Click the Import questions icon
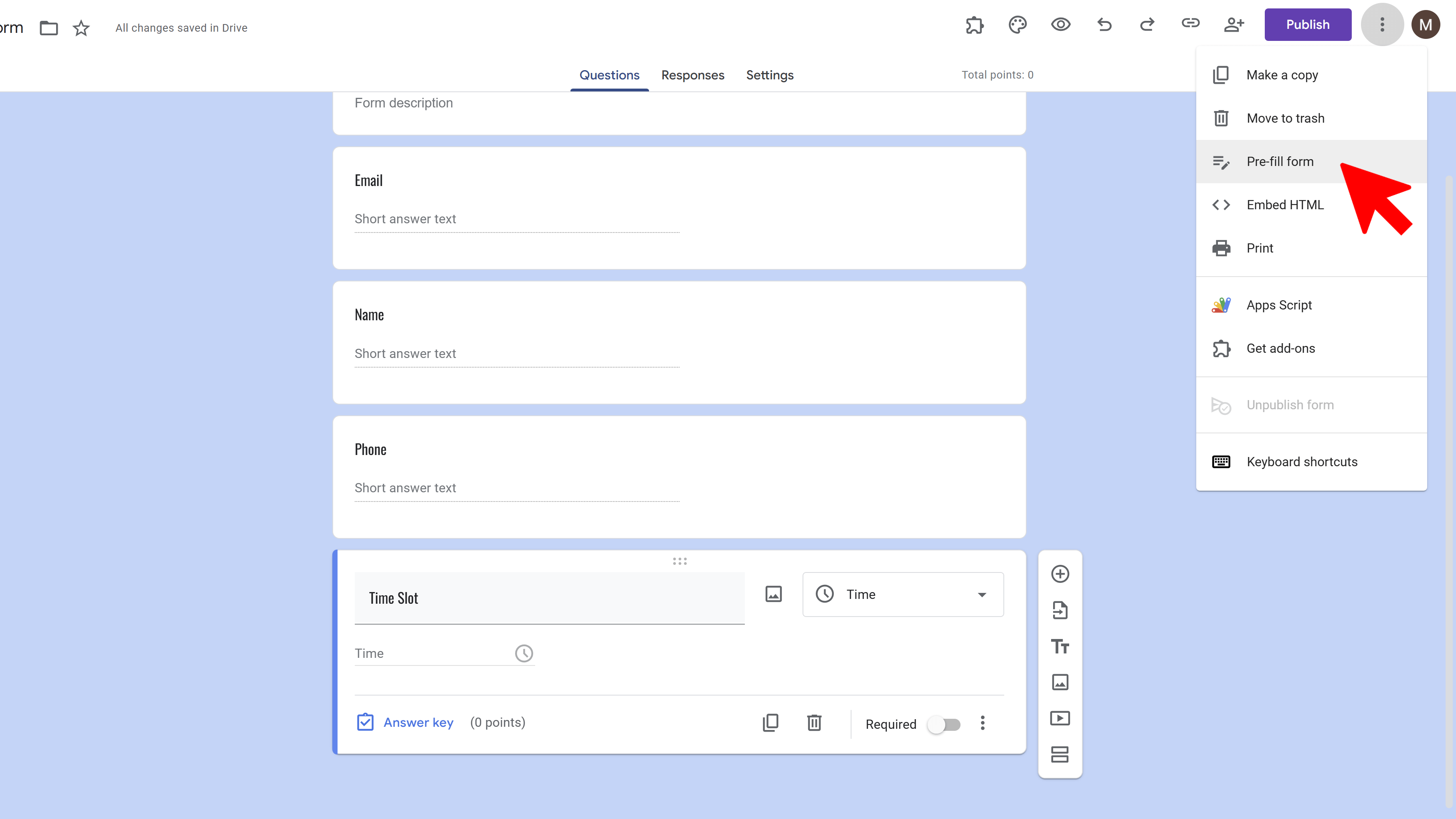This screenshot has height=819, width=1456. coord(1060,610)
